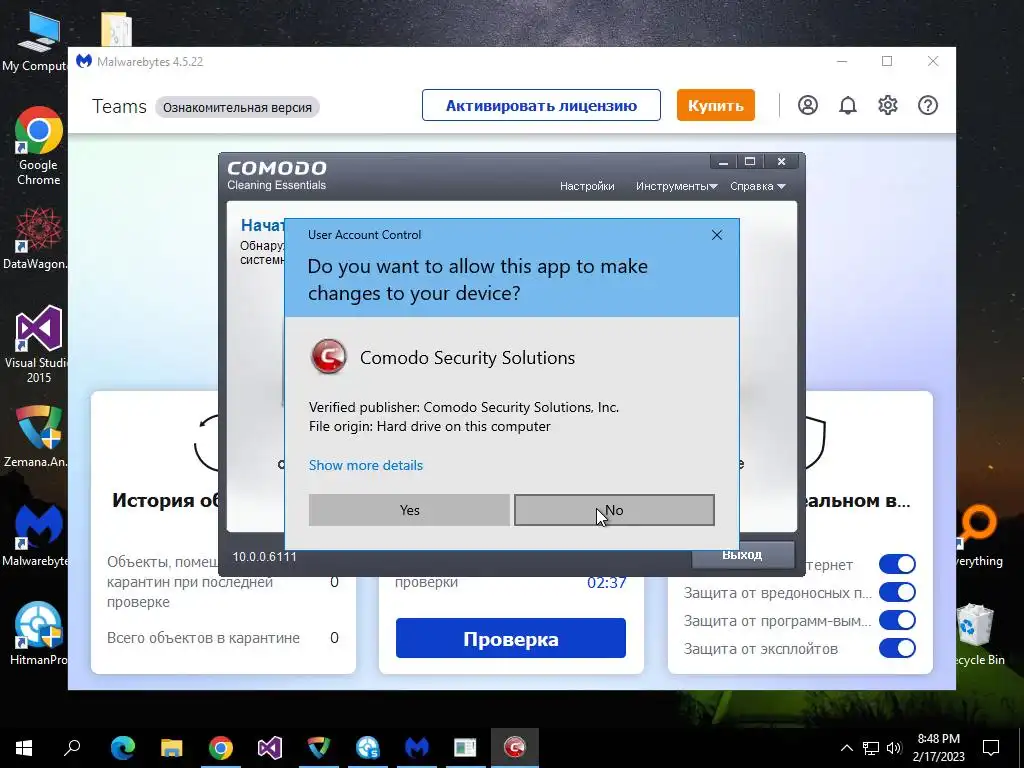Open Zemana AntiMalware desktop shortcut

(x=37, y=436)
